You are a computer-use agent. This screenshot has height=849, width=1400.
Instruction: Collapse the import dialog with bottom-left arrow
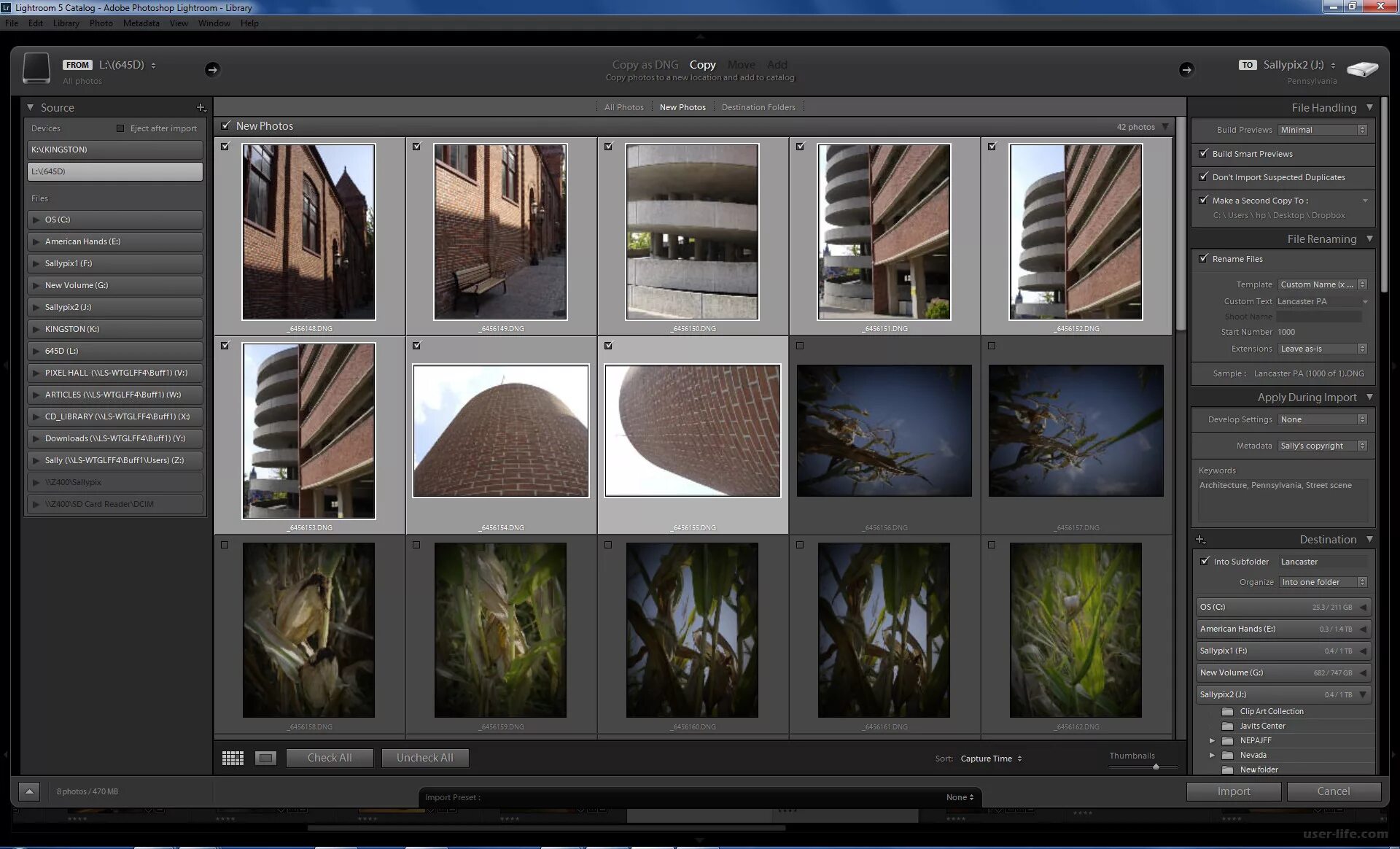click(29, 791)
